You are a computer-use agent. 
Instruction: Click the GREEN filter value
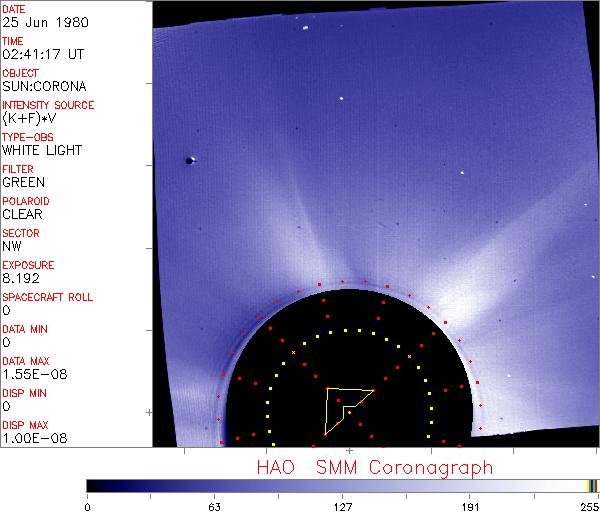tap(24, 183)
